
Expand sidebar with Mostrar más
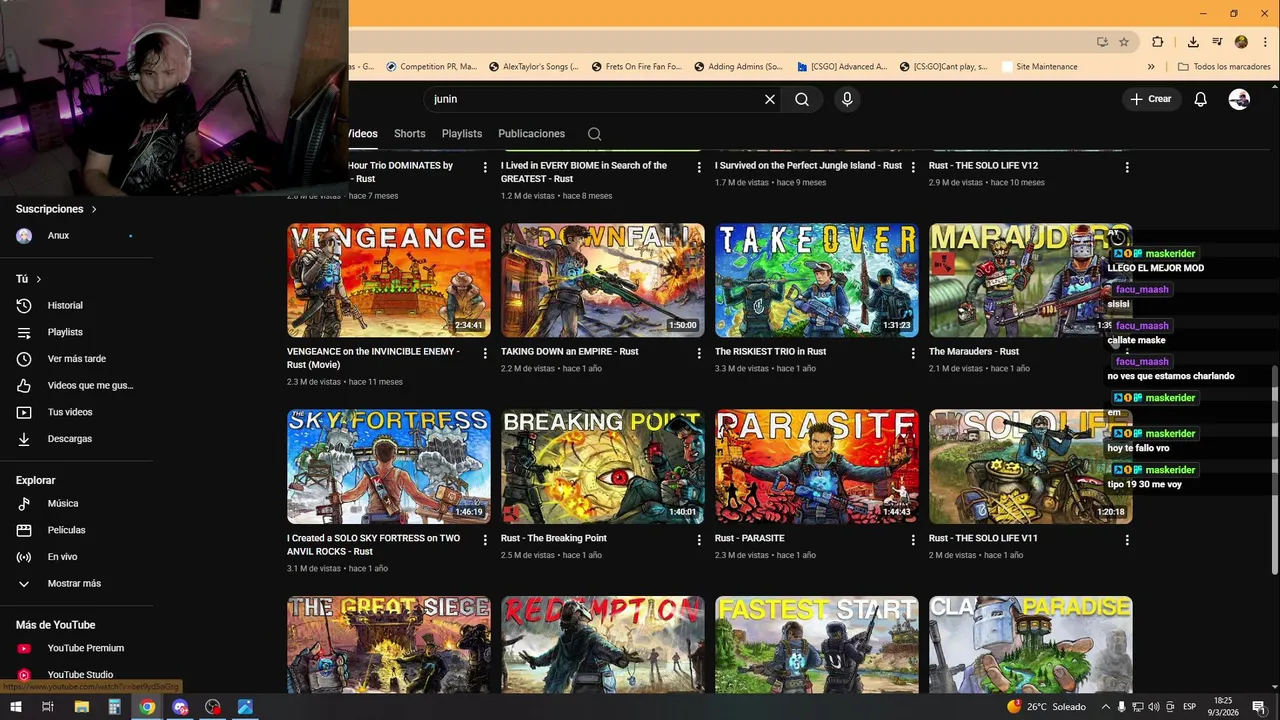pyautogui.click(x=74, y=583)
